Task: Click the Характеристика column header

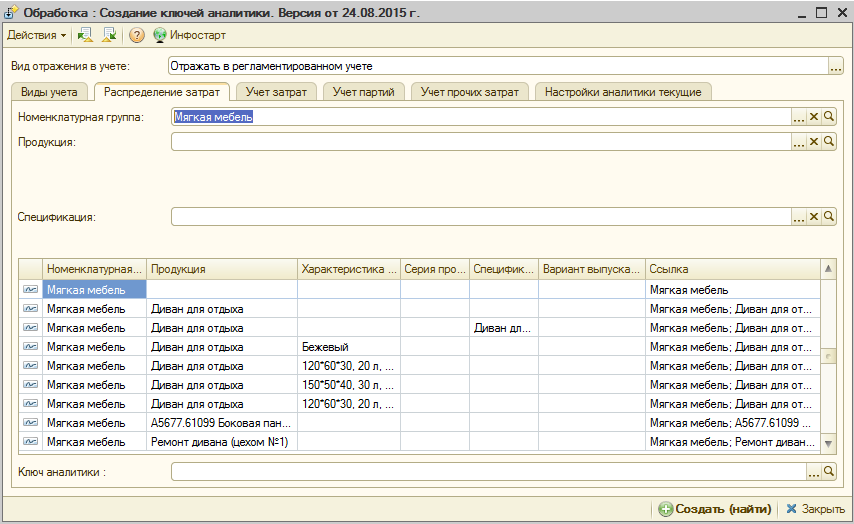Action: (x=349, y=269)
